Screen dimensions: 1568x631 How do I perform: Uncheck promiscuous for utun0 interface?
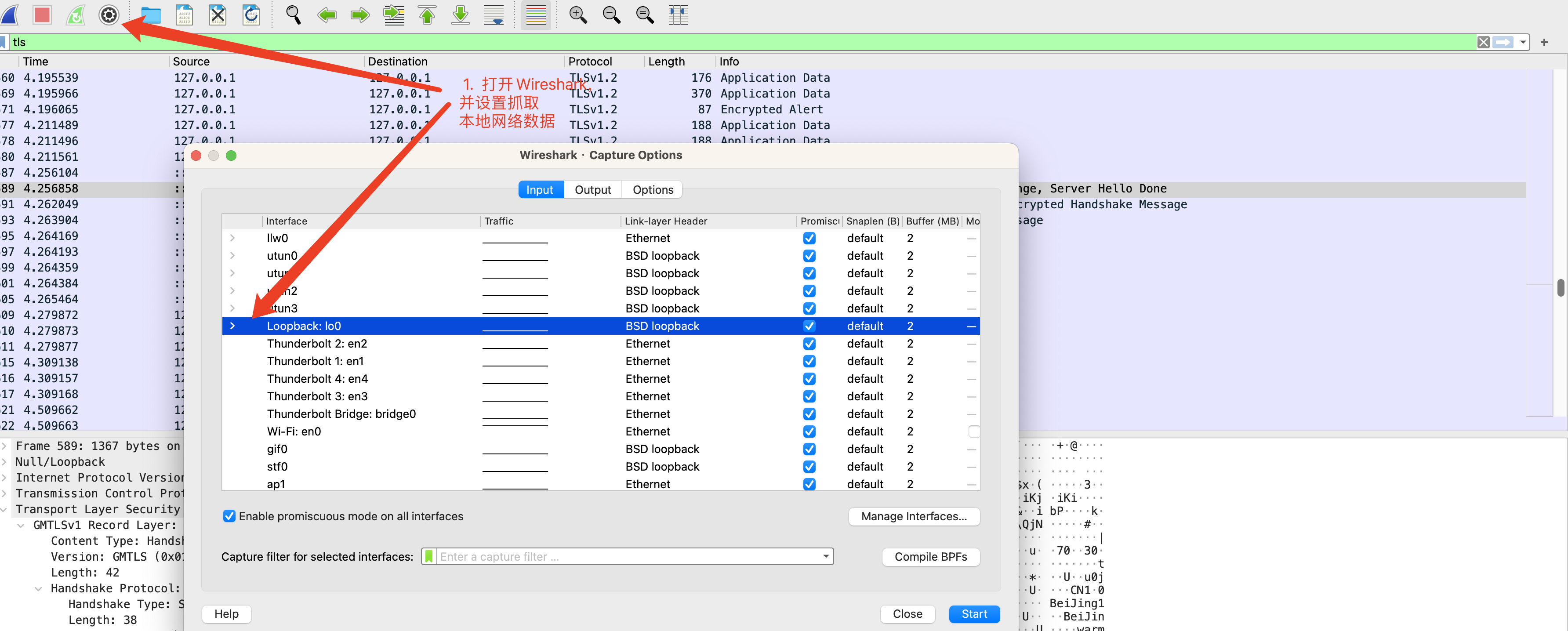(809, 256)
